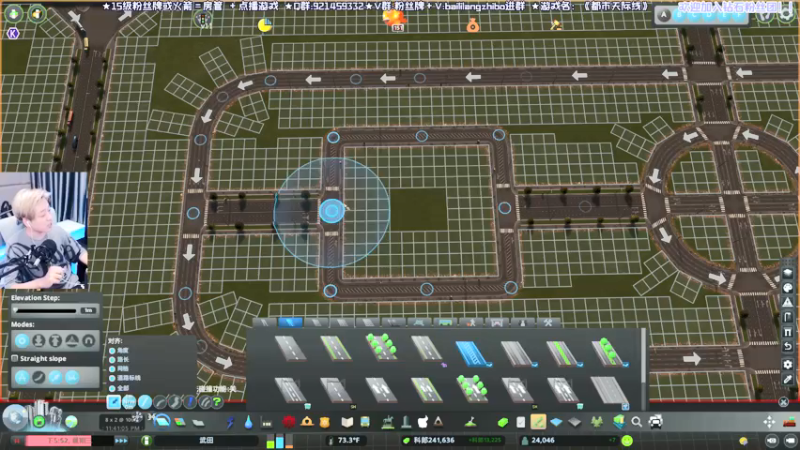Viewport: 800px width, 450px height.
Task: Select the selected blue medium roads tab
Action: coord(290,322)
